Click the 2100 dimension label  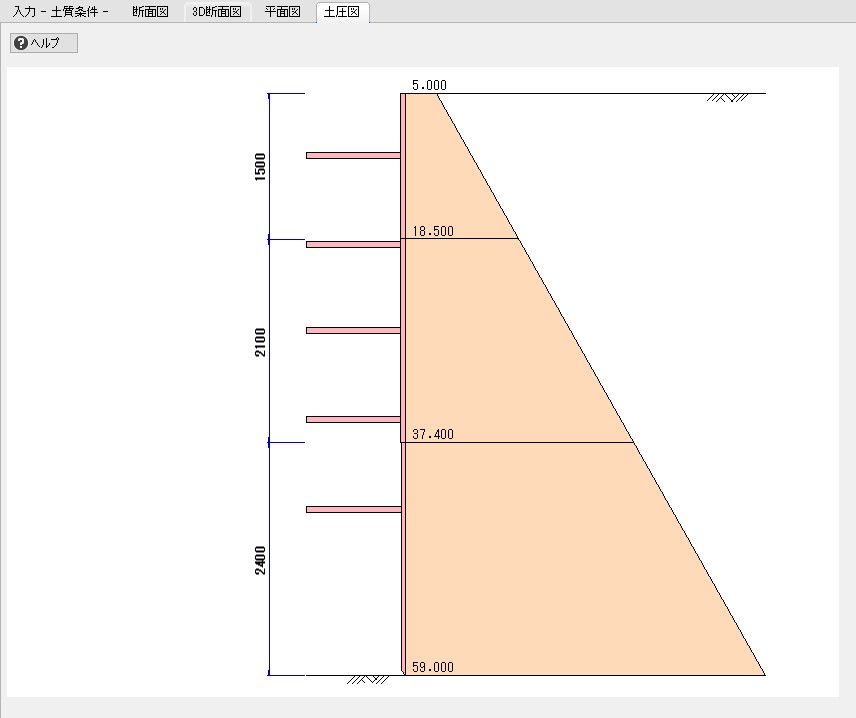pyautogui.click(x=260, y=342)
